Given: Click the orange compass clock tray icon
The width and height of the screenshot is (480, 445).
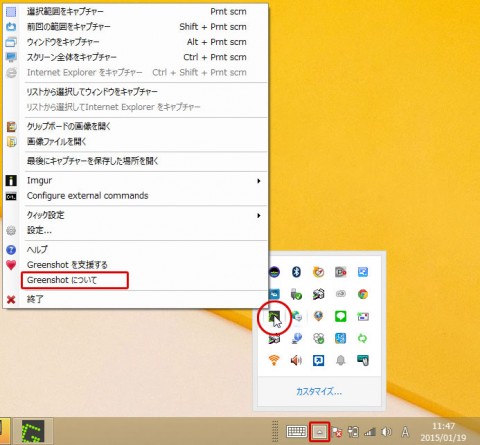Looking at the screenshot, I should [x=318, y=272].
